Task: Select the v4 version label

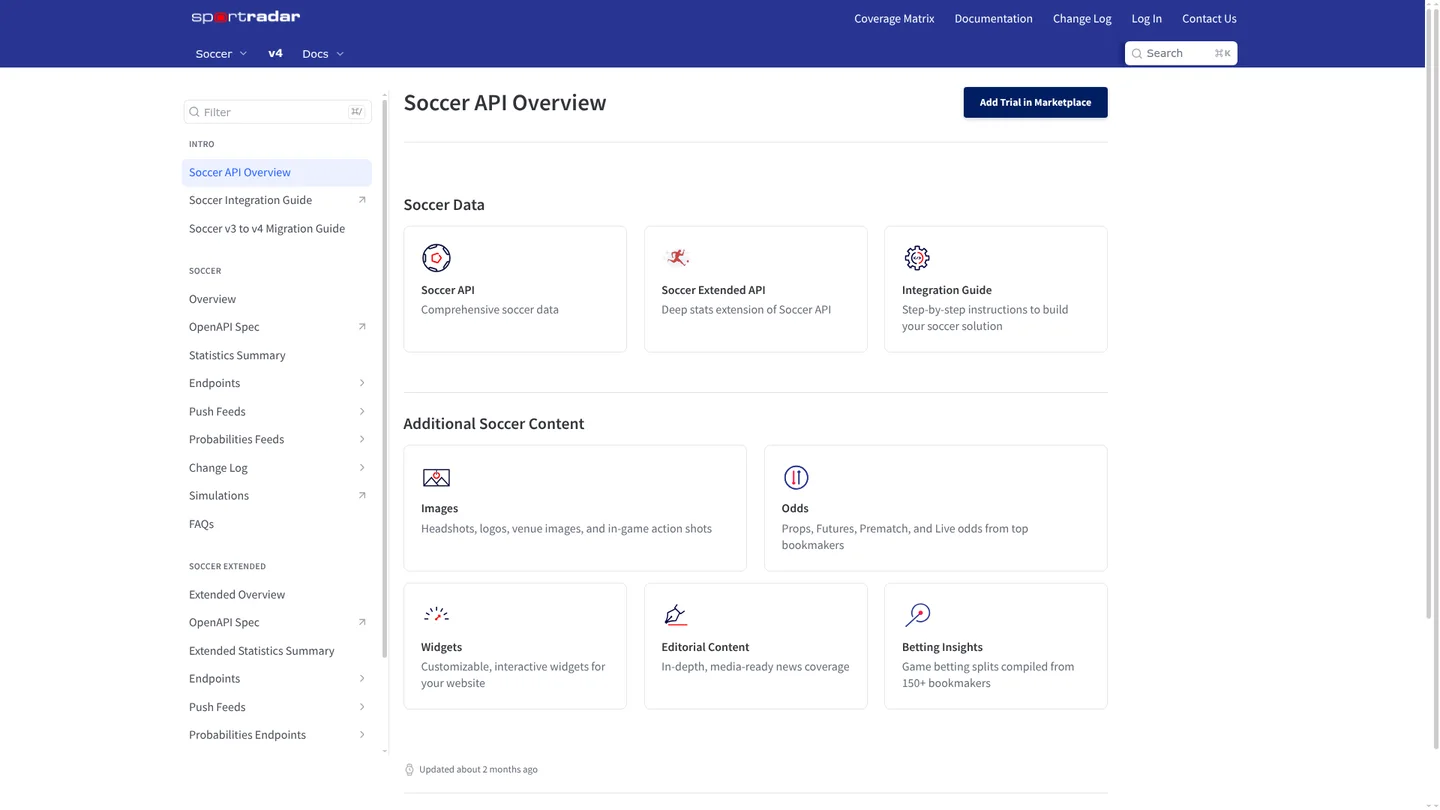Action: click(x=275, y=54)
